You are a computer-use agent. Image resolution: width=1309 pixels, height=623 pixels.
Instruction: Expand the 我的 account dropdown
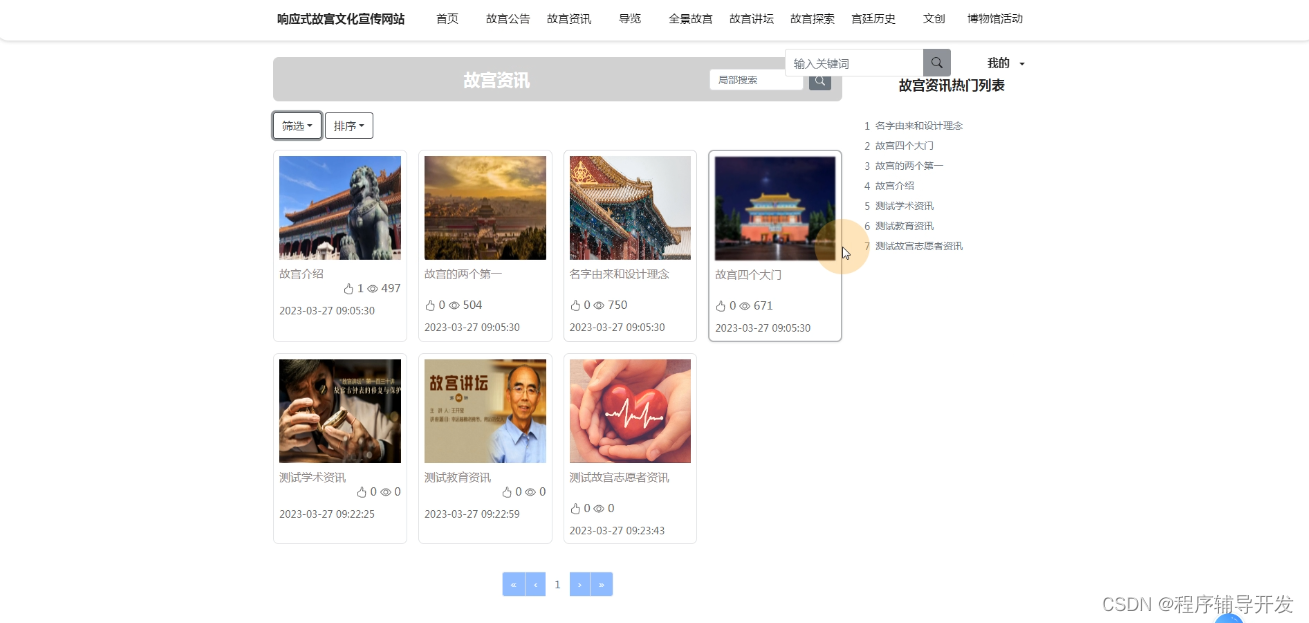click(1006, 63)
